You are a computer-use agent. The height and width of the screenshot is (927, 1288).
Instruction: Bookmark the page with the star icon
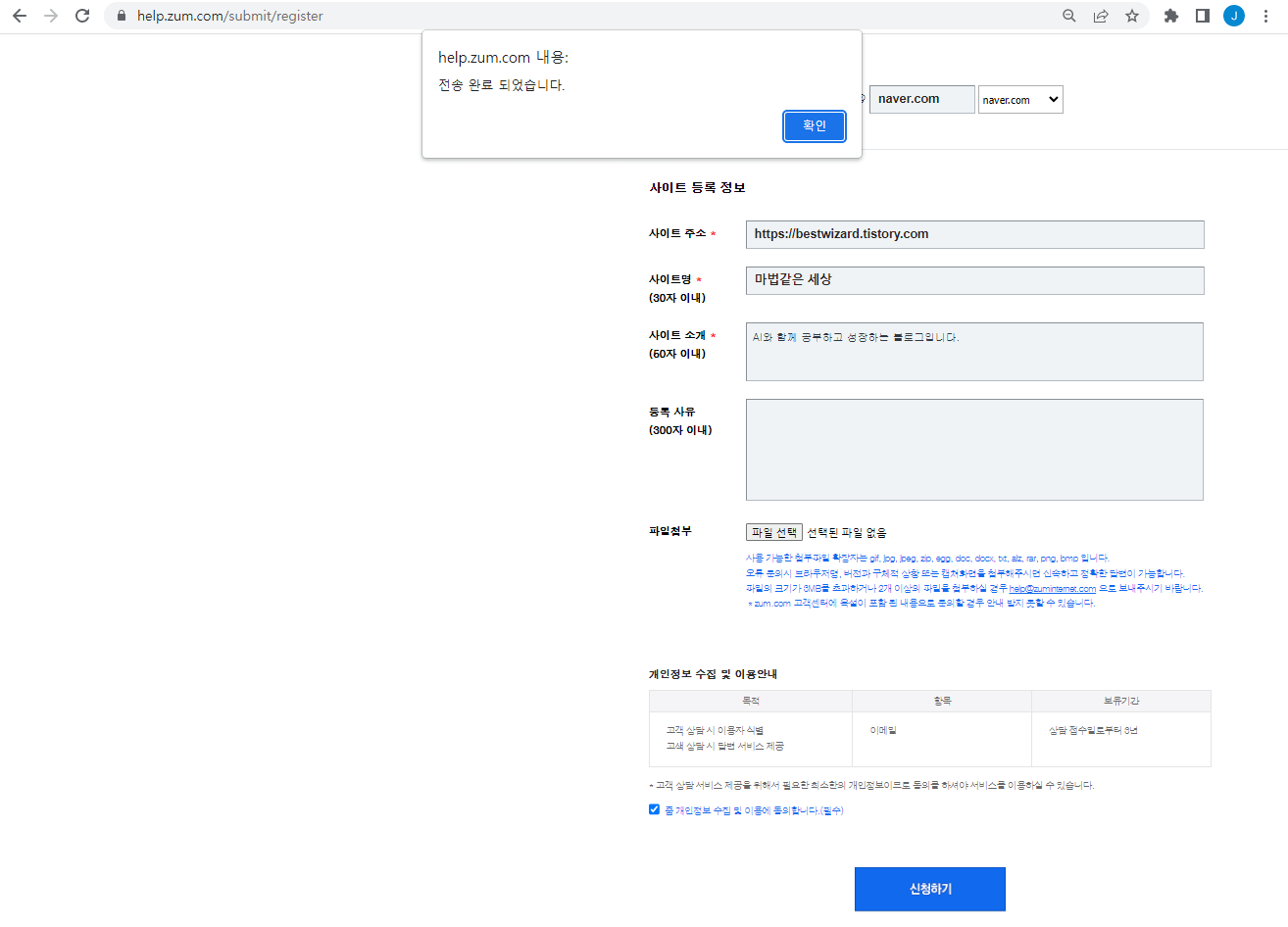(1132, 16)
